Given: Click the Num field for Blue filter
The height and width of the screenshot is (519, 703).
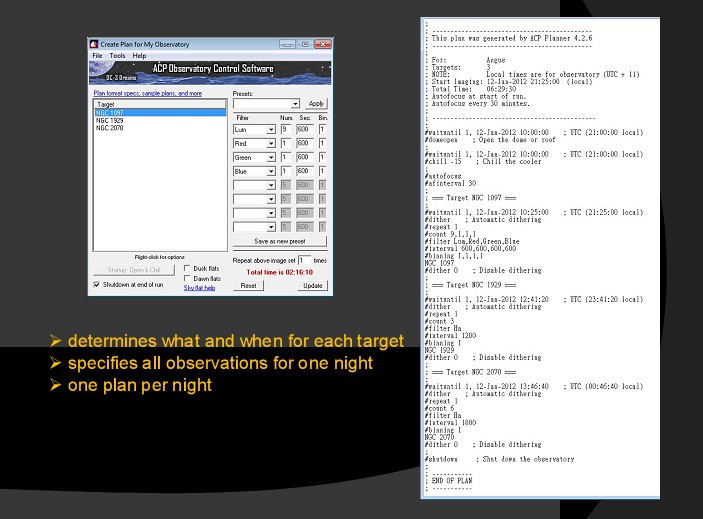Looking at the screenshot, I should 286,171.
